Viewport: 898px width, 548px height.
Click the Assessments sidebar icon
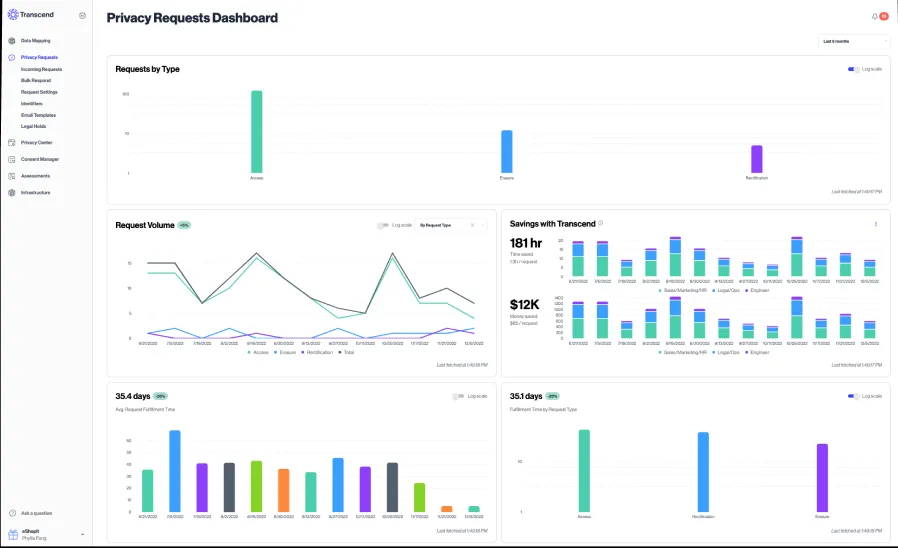(x=11, y=176)
